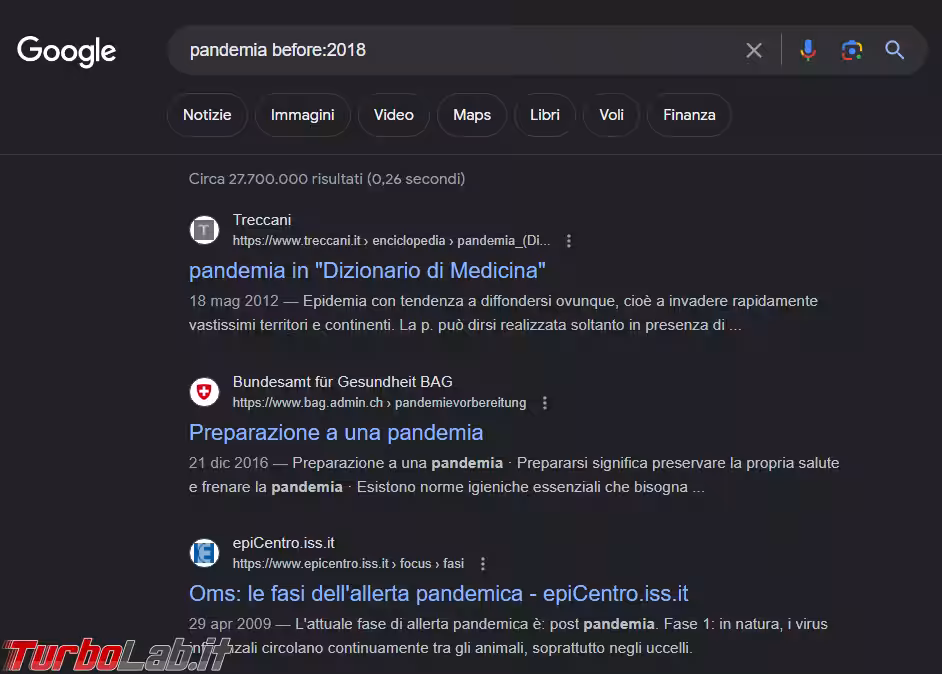Click the Google logo

[x=67, y=51]
